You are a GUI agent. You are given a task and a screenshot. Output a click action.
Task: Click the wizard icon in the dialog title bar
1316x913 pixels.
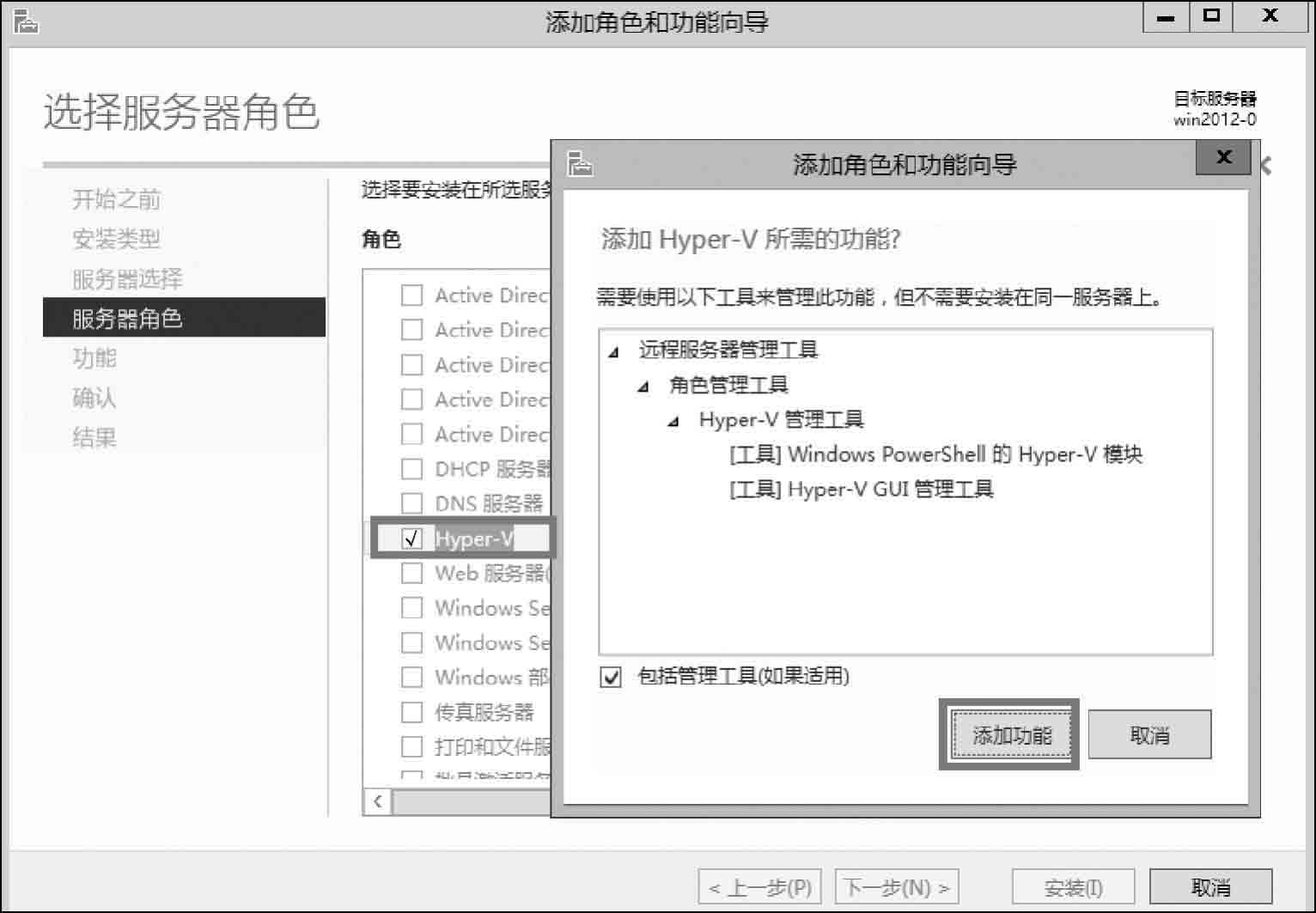581,163
